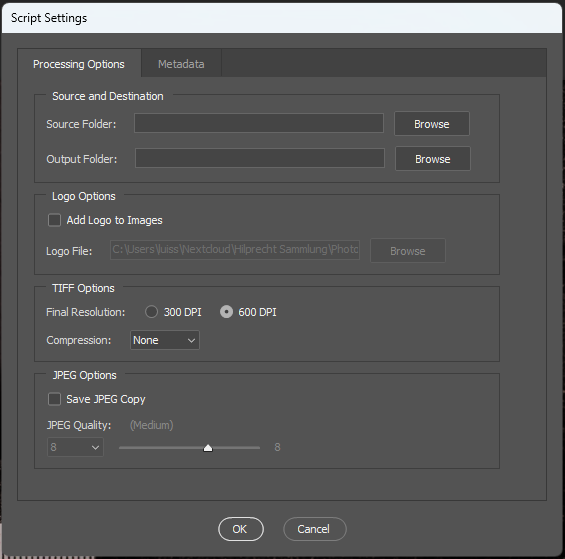Switch to the Metadata tab

[181, 64]
